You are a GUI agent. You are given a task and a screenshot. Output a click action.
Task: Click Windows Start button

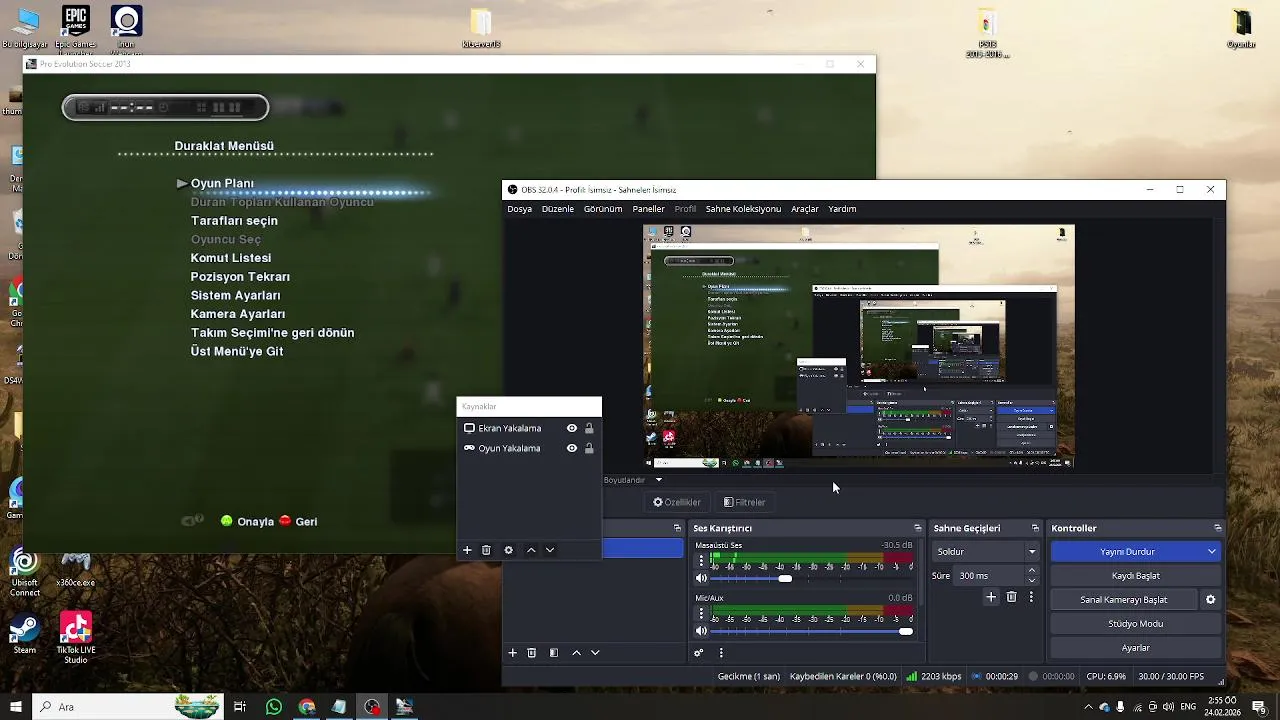tap(15, 707)
